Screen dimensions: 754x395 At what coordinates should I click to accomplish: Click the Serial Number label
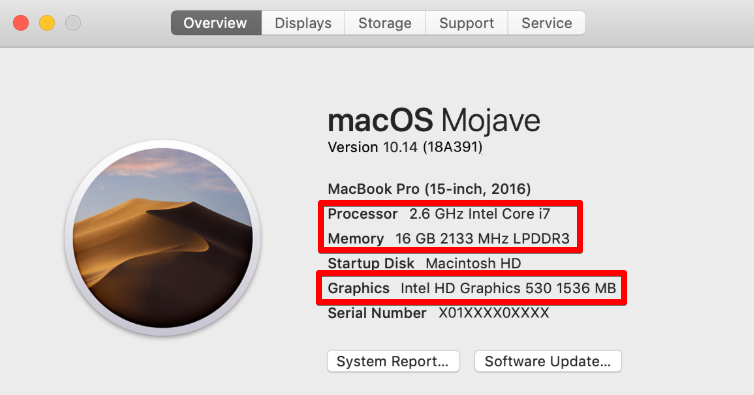(377, 313)
